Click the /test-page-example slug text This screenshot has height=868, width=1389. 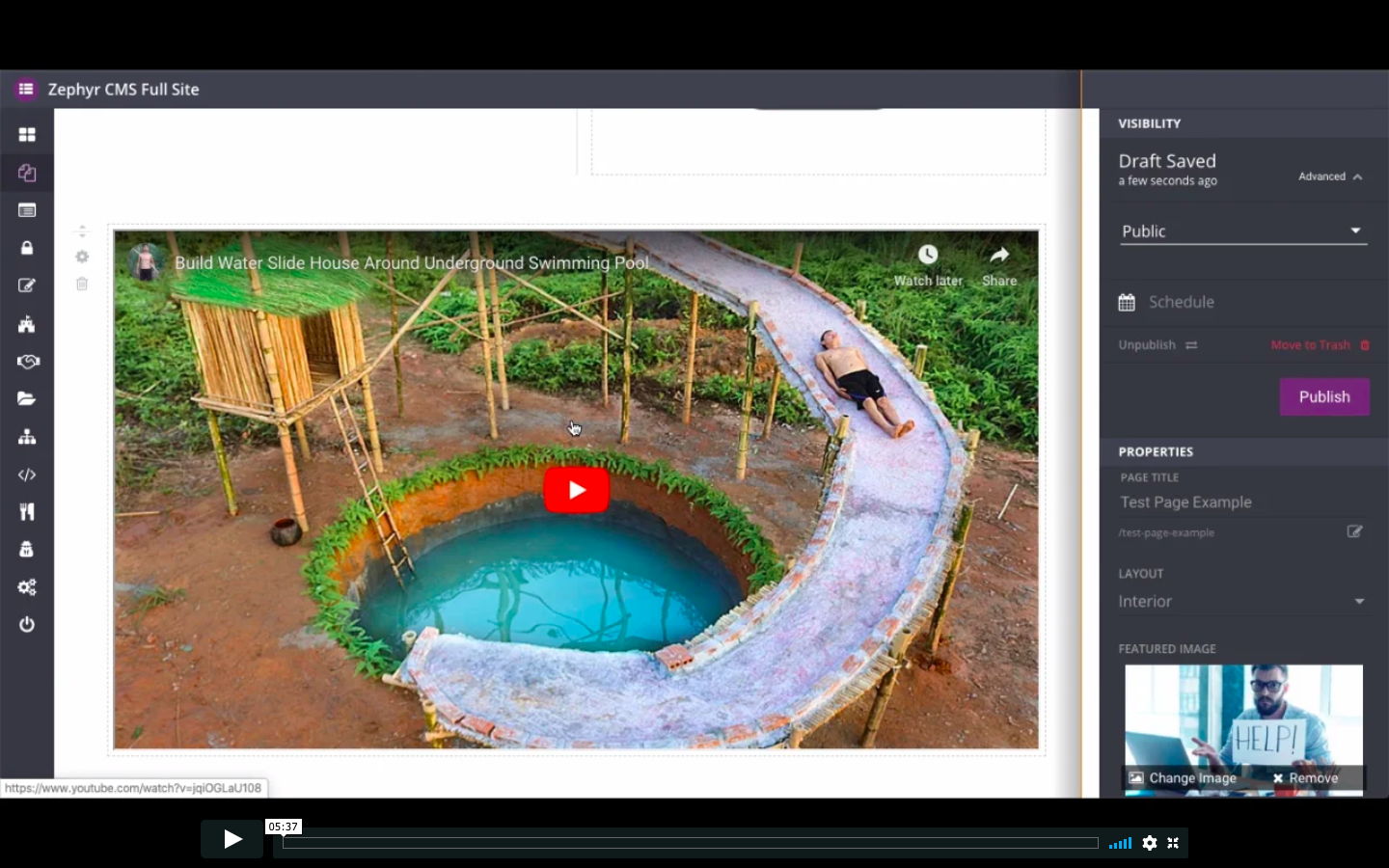pyautogui.click(x=1166, y=532)
